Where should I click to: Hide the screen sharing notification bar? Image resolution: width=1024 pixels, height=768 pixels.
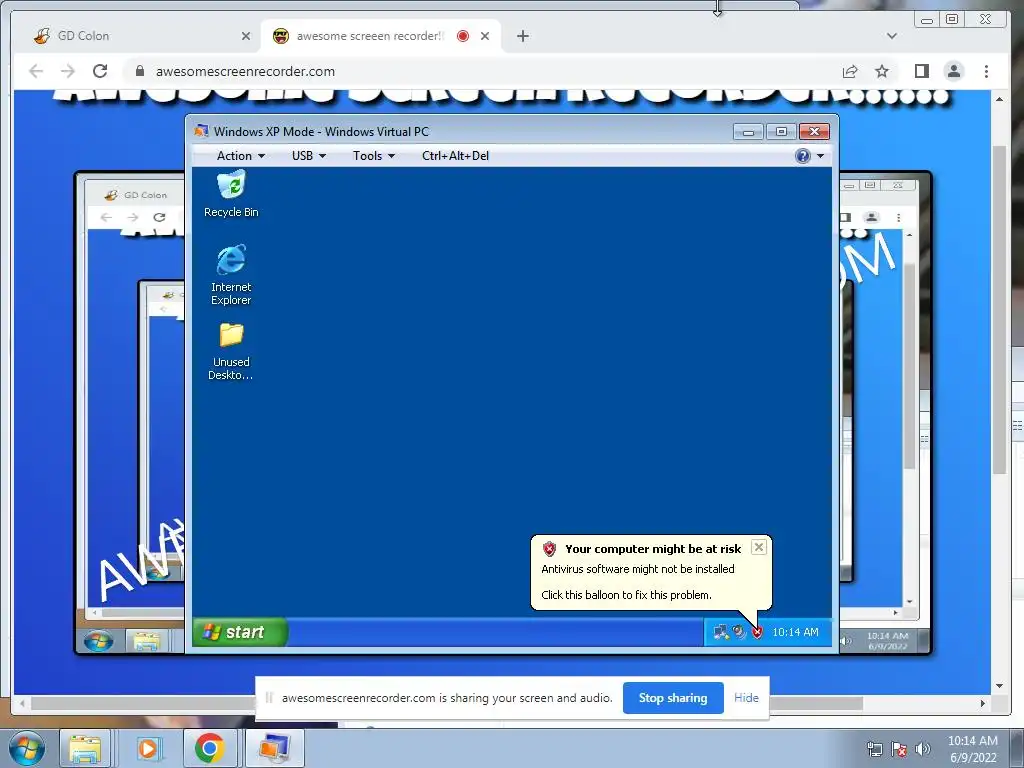click(x=746, y=697)
